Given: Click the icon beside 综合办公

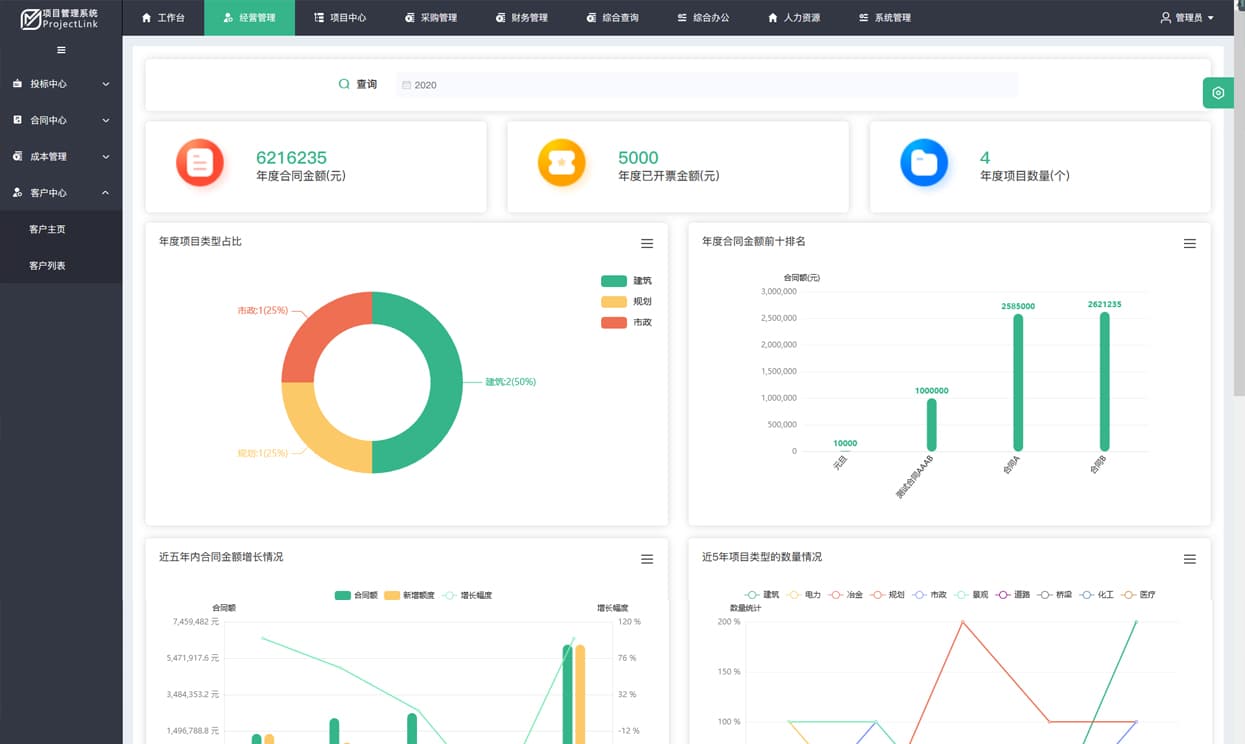Looking at the screenshot, I should click(x=682, y=18).
